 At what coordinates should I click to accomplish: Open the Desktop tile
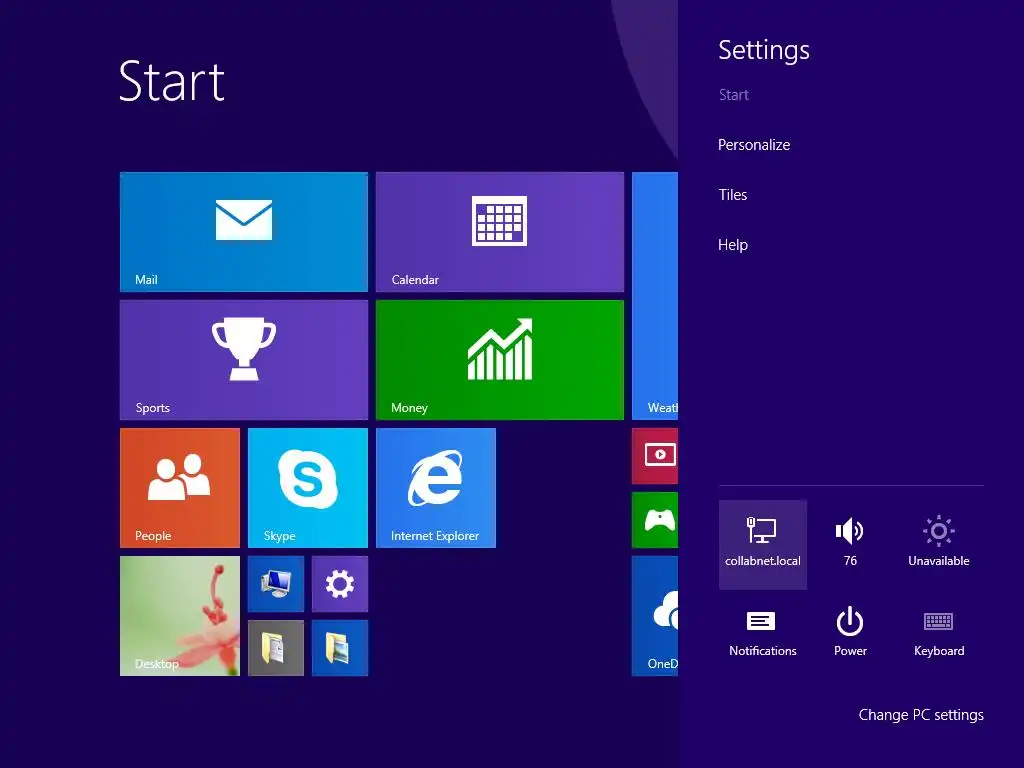coord(180,616)
